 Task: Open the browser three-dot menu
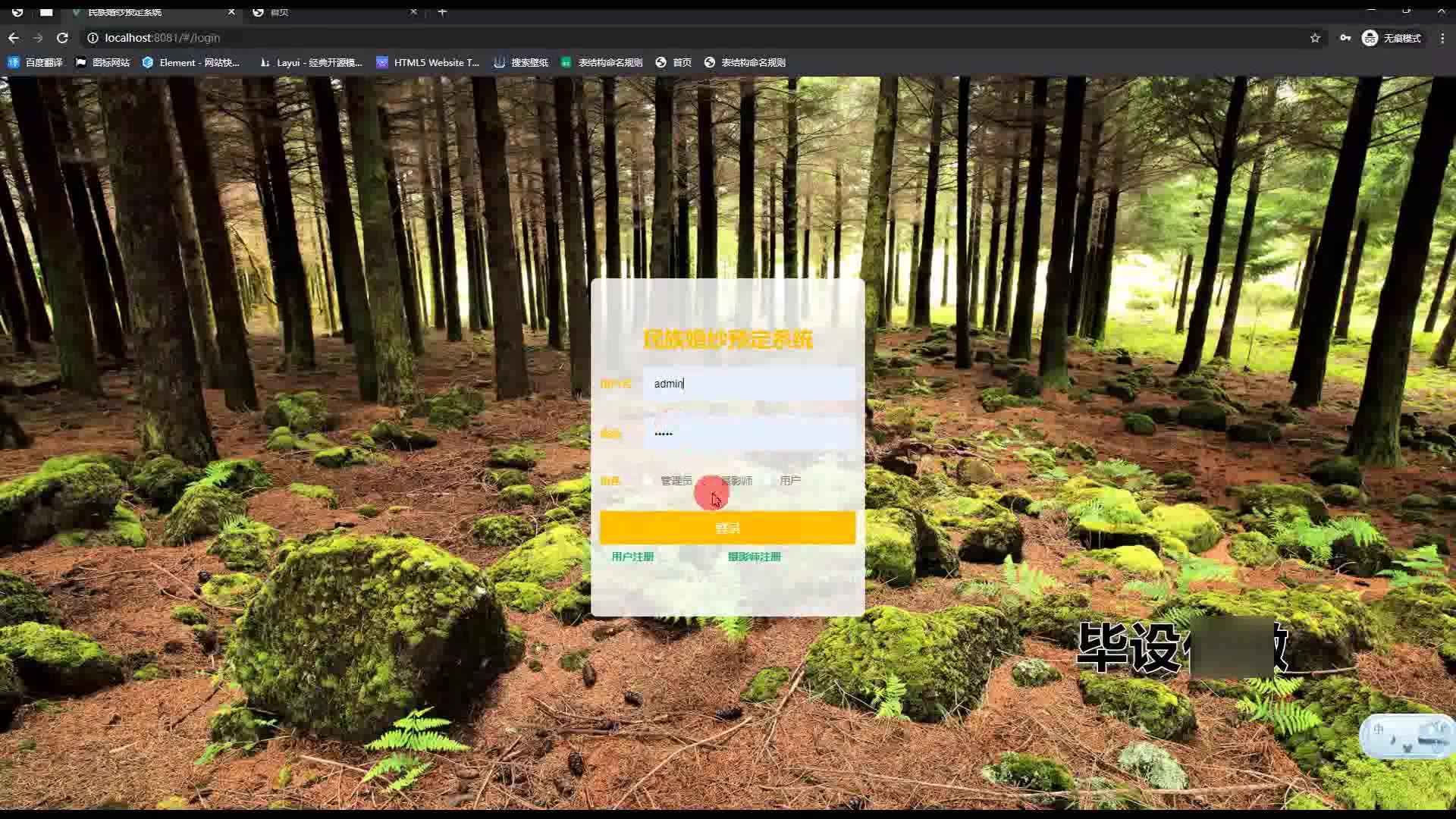pyautogui.click(x=1442, y=38)
